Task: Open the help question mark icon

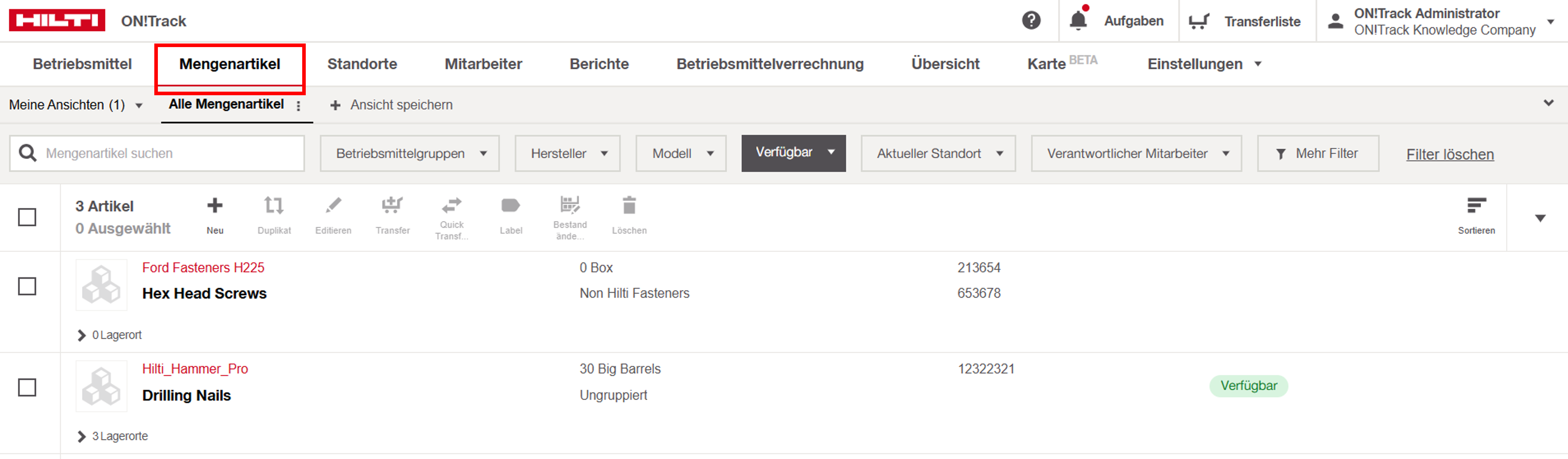Action: click(x=1031, y=21)
